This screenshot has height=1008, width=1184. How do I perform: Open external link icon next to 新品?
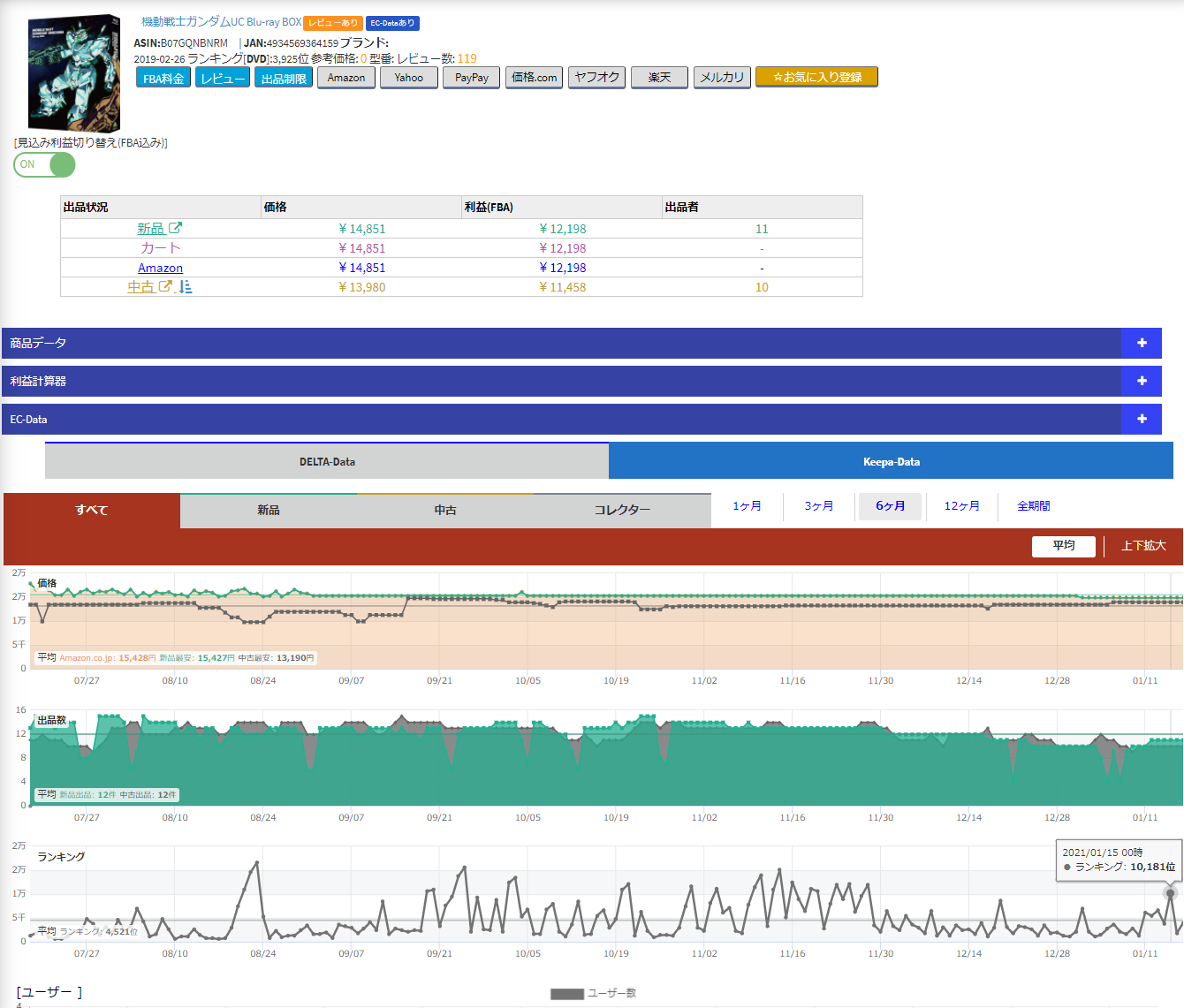point(175,228)
